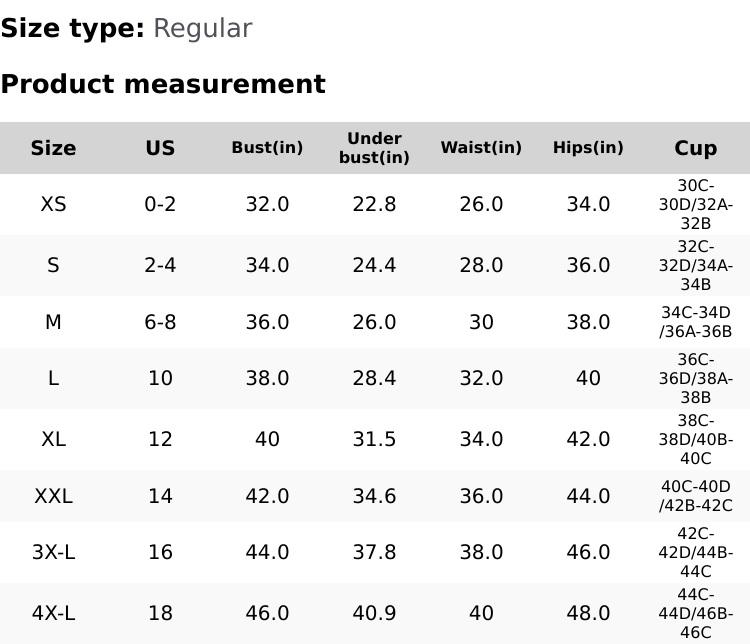Select the XS size row label

[53, 204]
